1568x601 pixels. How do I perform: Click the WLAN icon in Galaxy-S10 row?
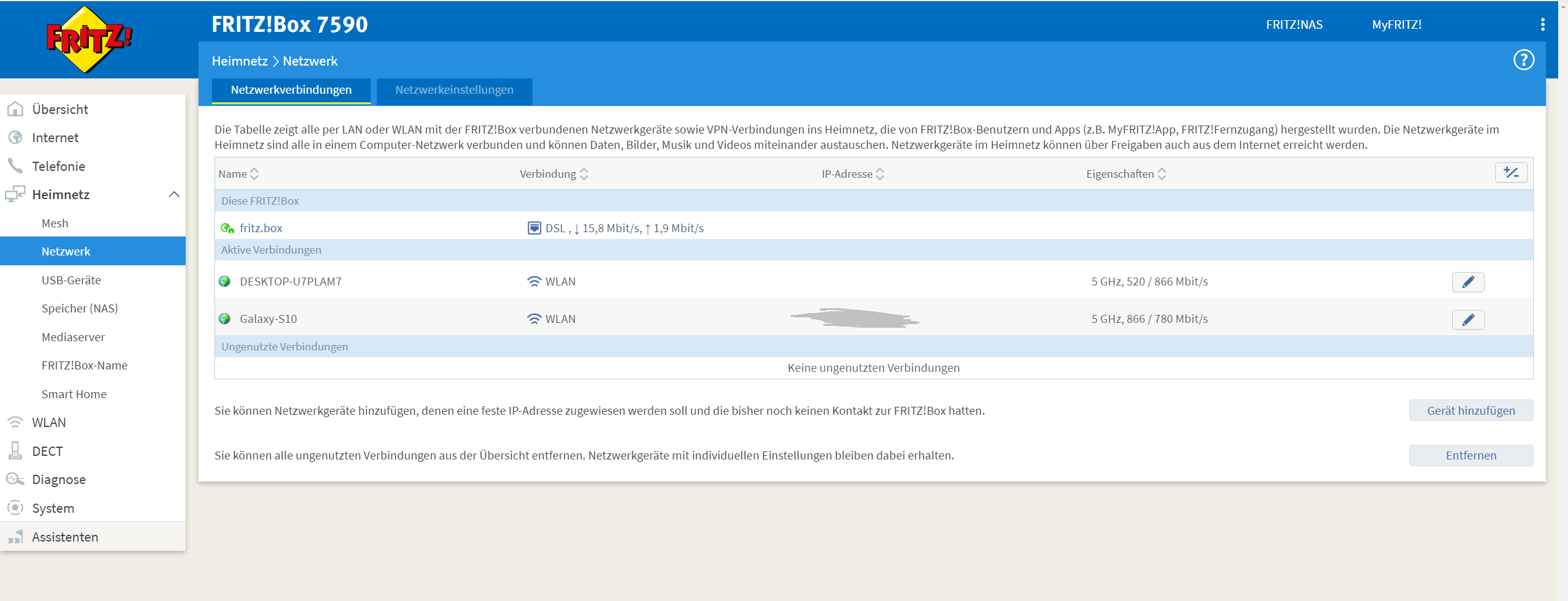(x=534, y=319)
